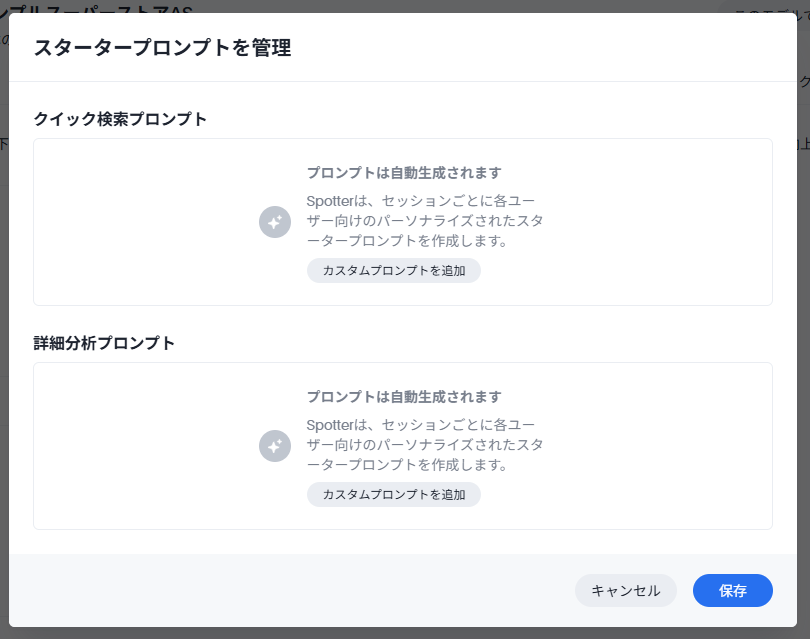Cancel the dialog with キャンセル
The width and height of the screenshot is (810, 639).
(x=626, y=590)
